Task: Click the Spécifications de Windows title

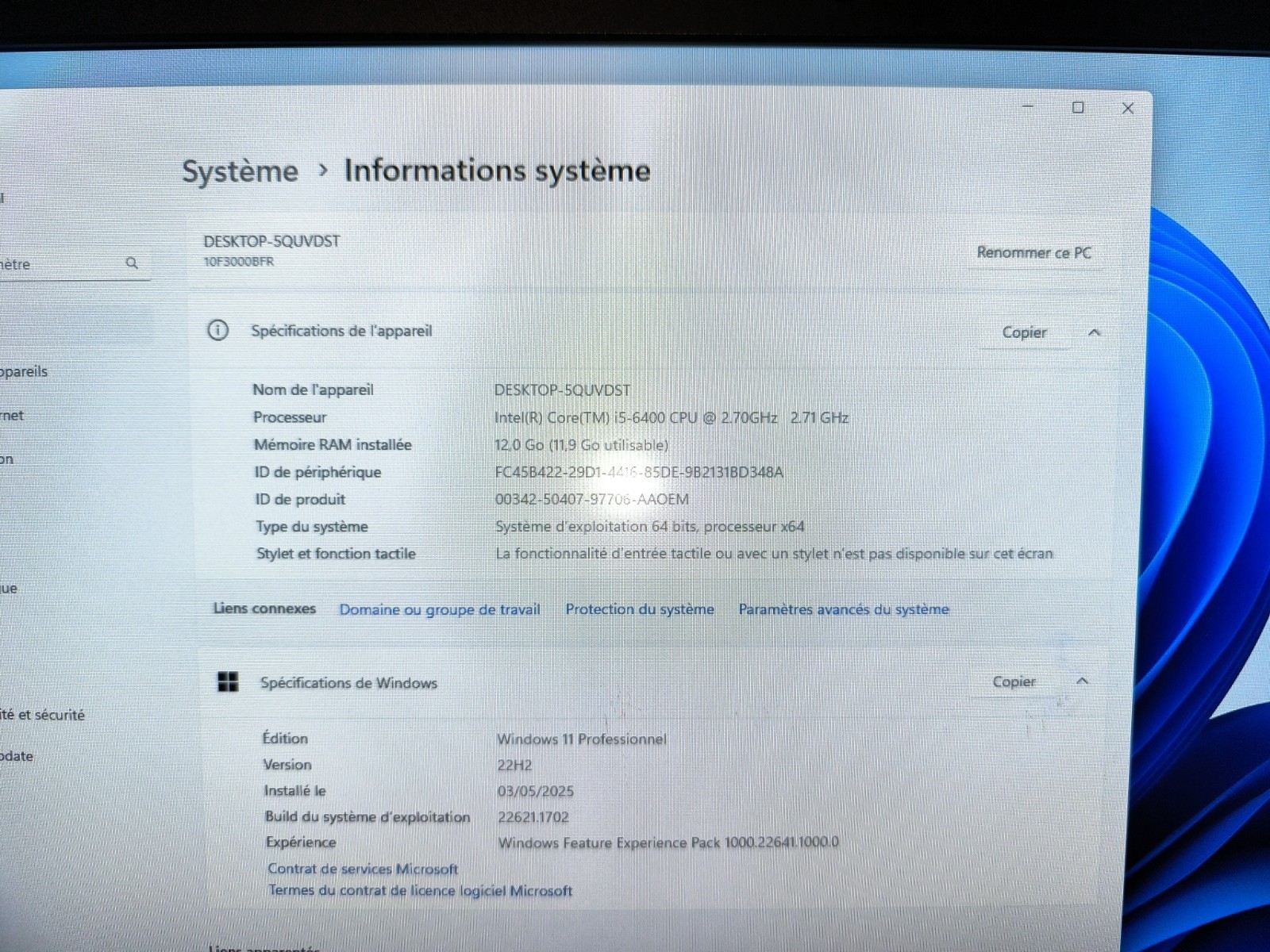Action: [x=348, y=682]
